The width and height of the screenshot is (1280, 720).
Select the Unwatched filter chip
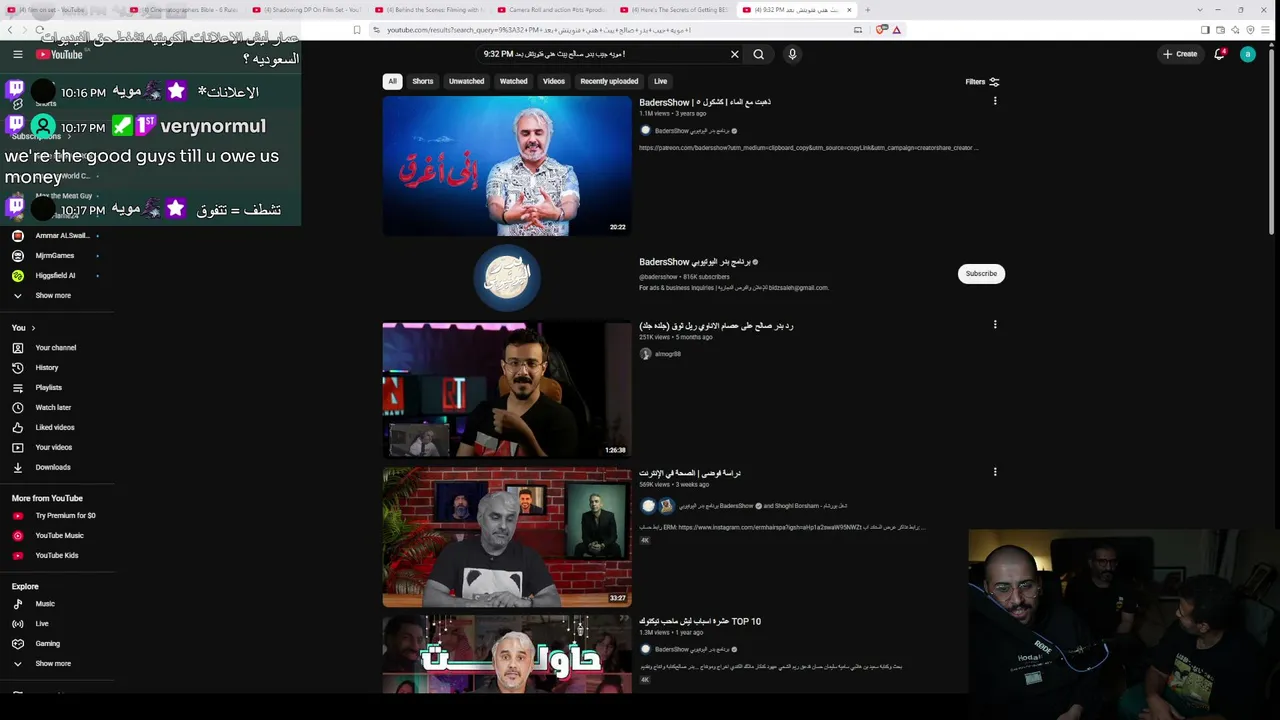click(x=466, y=81)
